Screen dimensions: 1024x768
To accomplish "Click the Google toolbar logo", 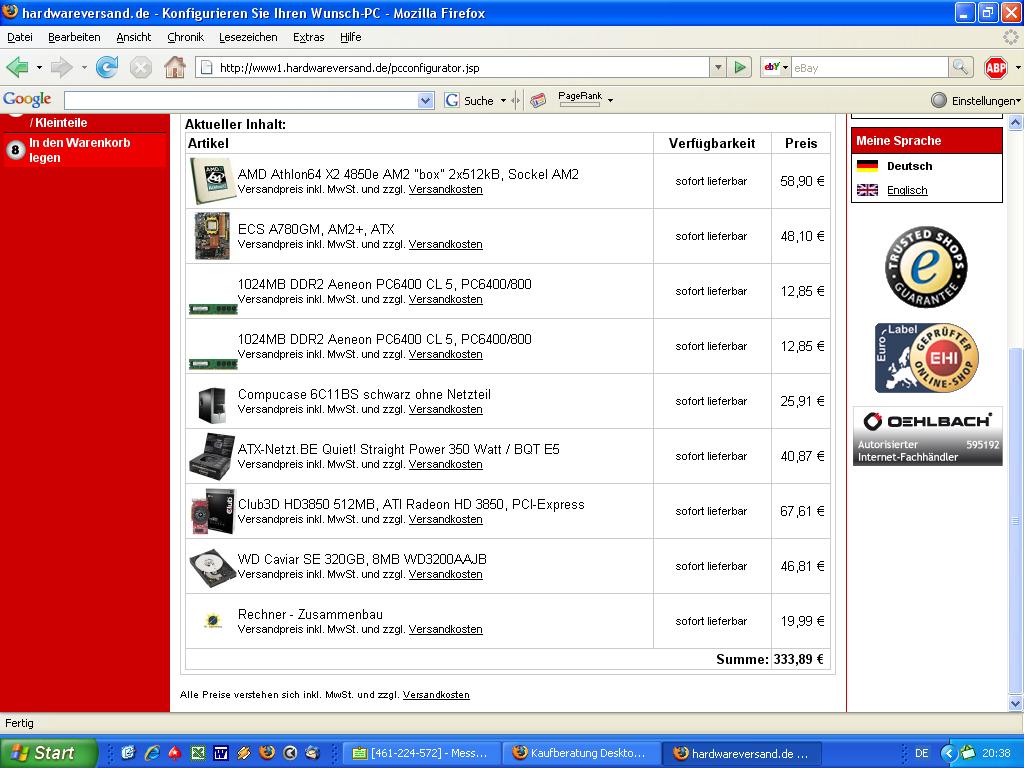I will (x=27, y=99).
